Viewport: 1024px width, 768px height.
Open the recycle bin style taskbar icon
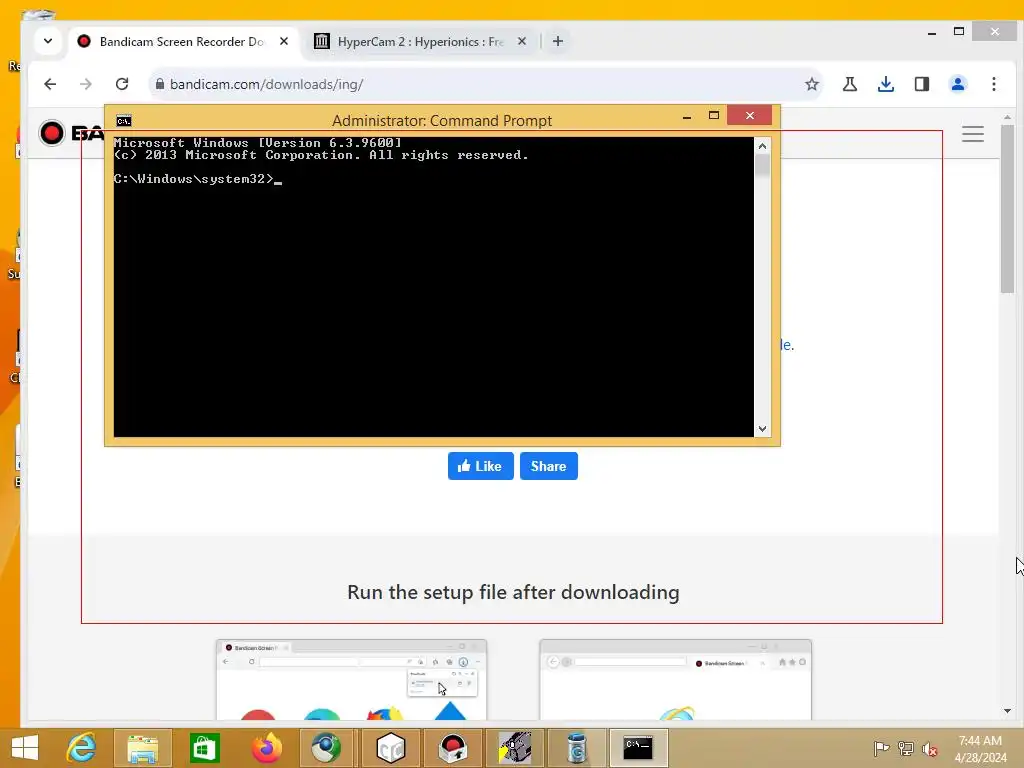577,748
